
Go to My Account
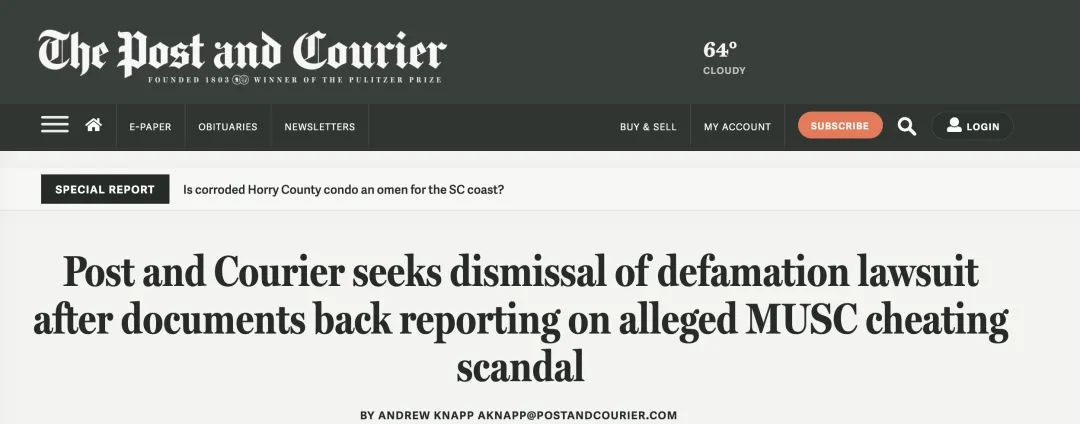(737, 127)
